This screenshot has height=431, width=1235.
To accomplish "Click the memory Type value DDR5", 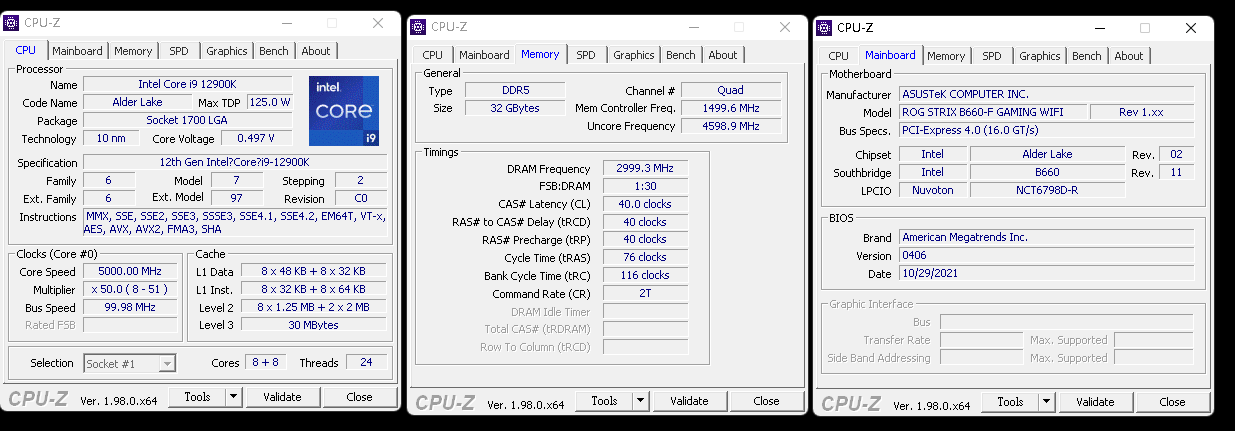I will click(x=516, y=91).
